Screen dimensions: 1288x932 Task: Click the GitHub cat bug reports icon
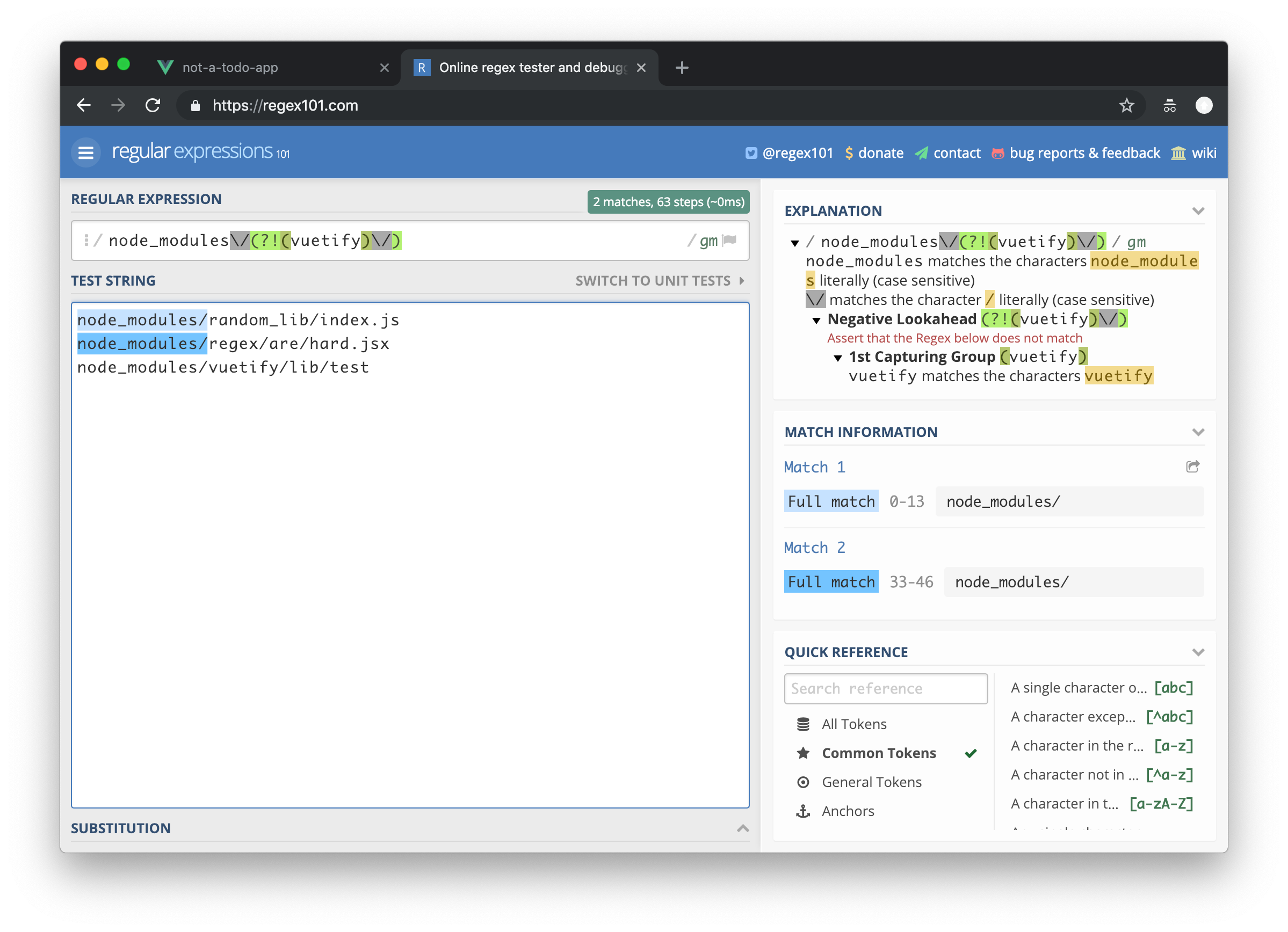pos(997,153)
